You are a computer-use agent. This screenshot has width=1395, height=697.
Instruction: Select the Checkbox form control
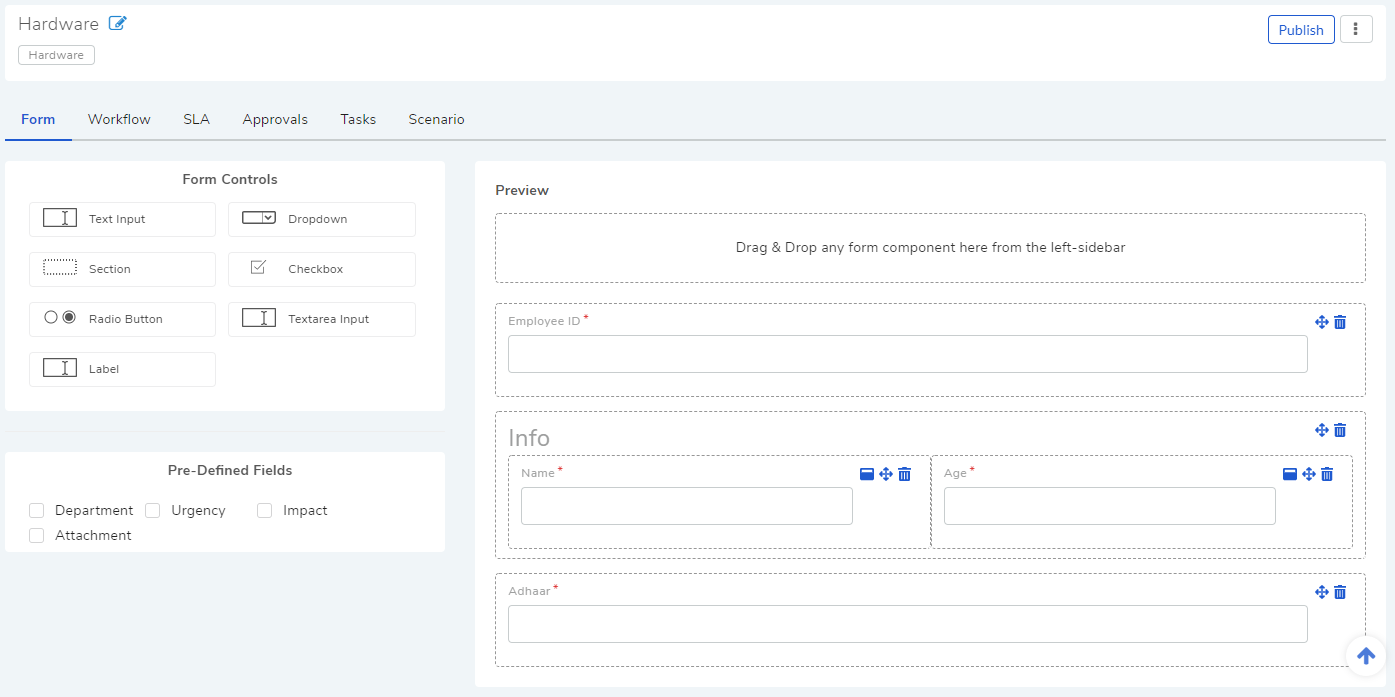pos(322,269)
